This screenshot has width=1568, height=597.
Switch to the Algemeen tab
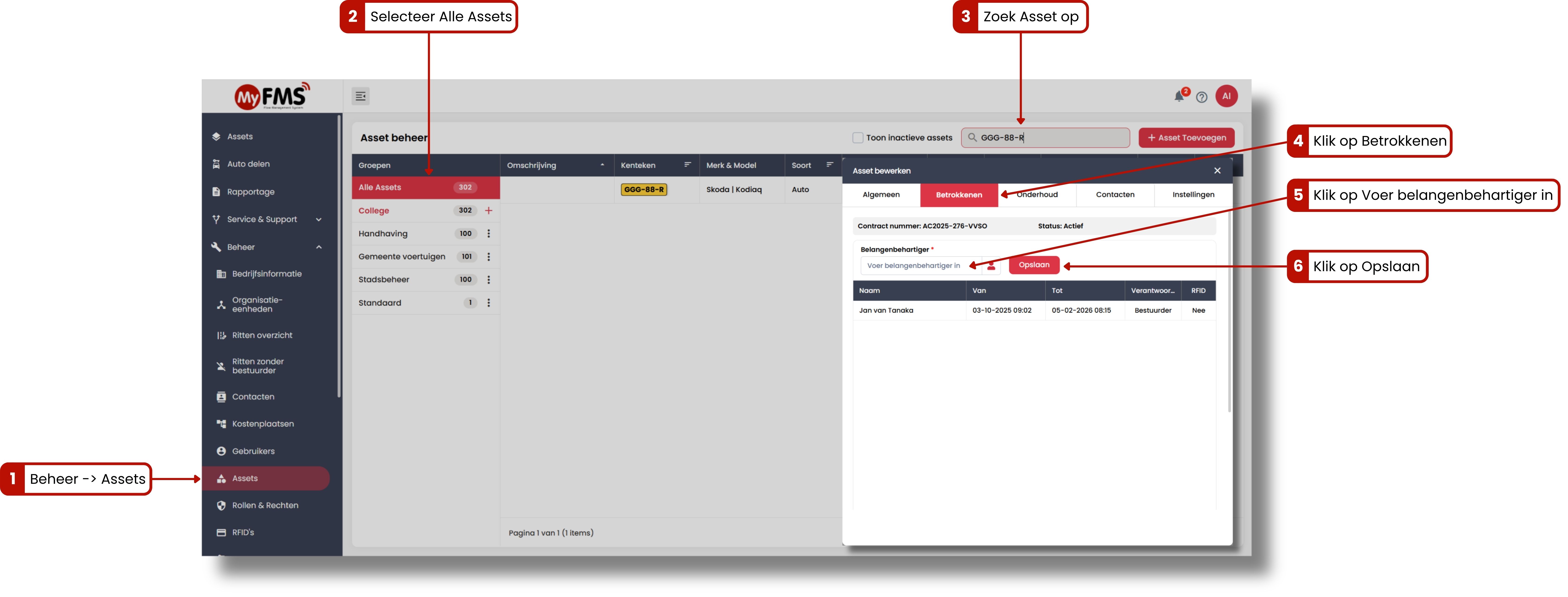click(x=881, y=195)
